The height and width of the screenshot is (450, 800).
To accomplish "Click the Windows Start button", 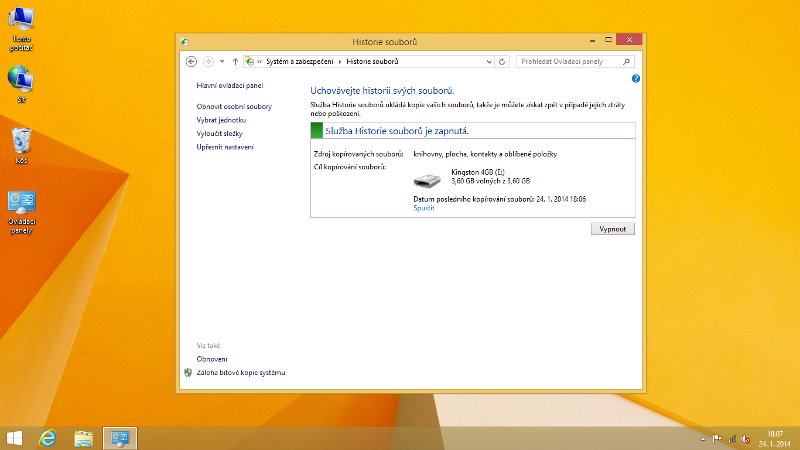I will [15, 438].
